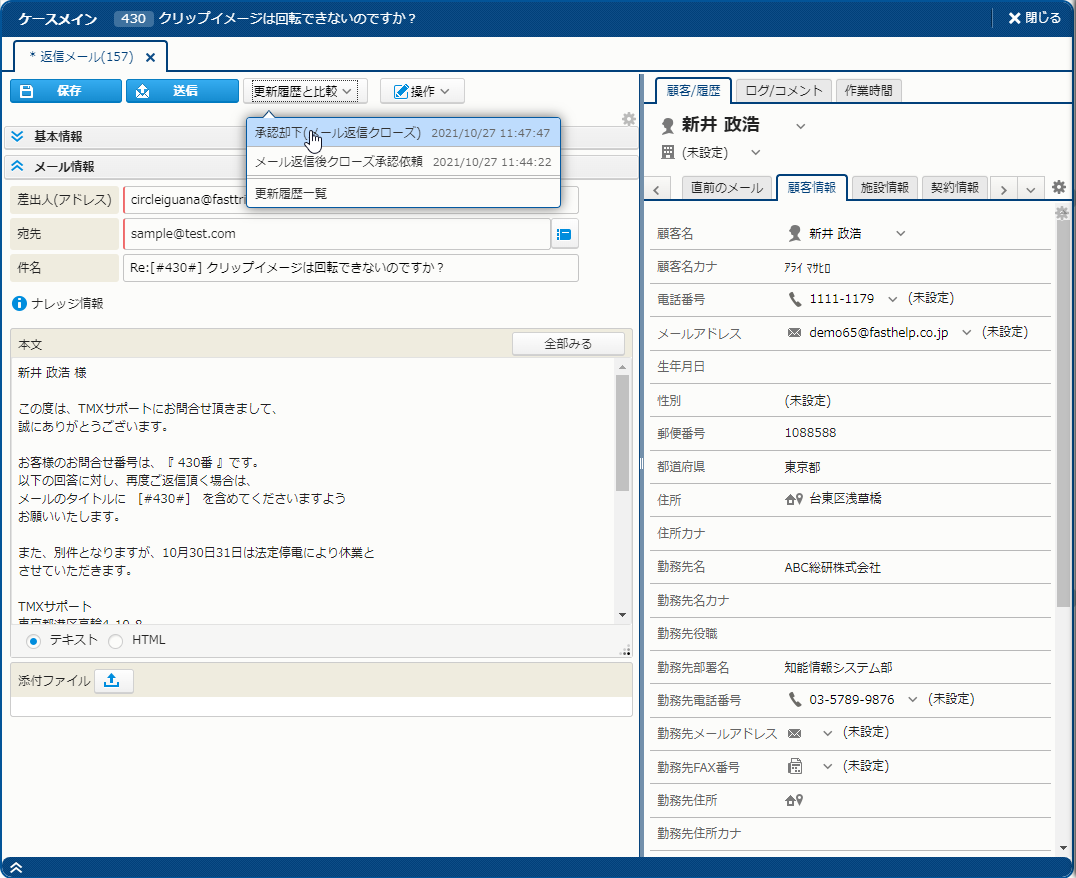Viewport: 1076px width, 878px height.
Task: Click the gear icon above 基本情報 section
Action: point(629,119)
